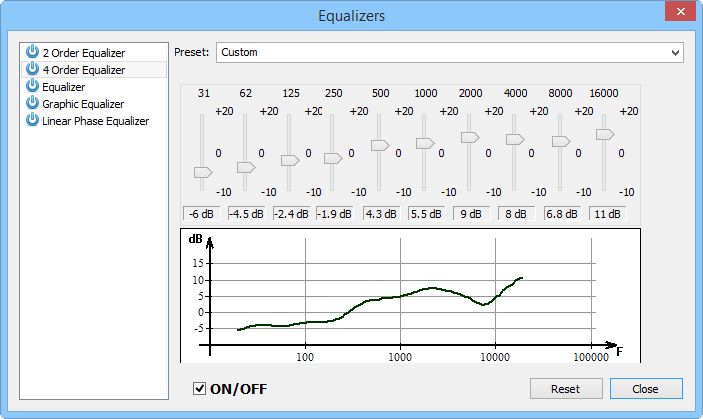The width and height of the screenshot is (703, 419).
Task: Click power icon beside 2 Order Equalizer
Action: pyautogui.click(x=32, y=52)
